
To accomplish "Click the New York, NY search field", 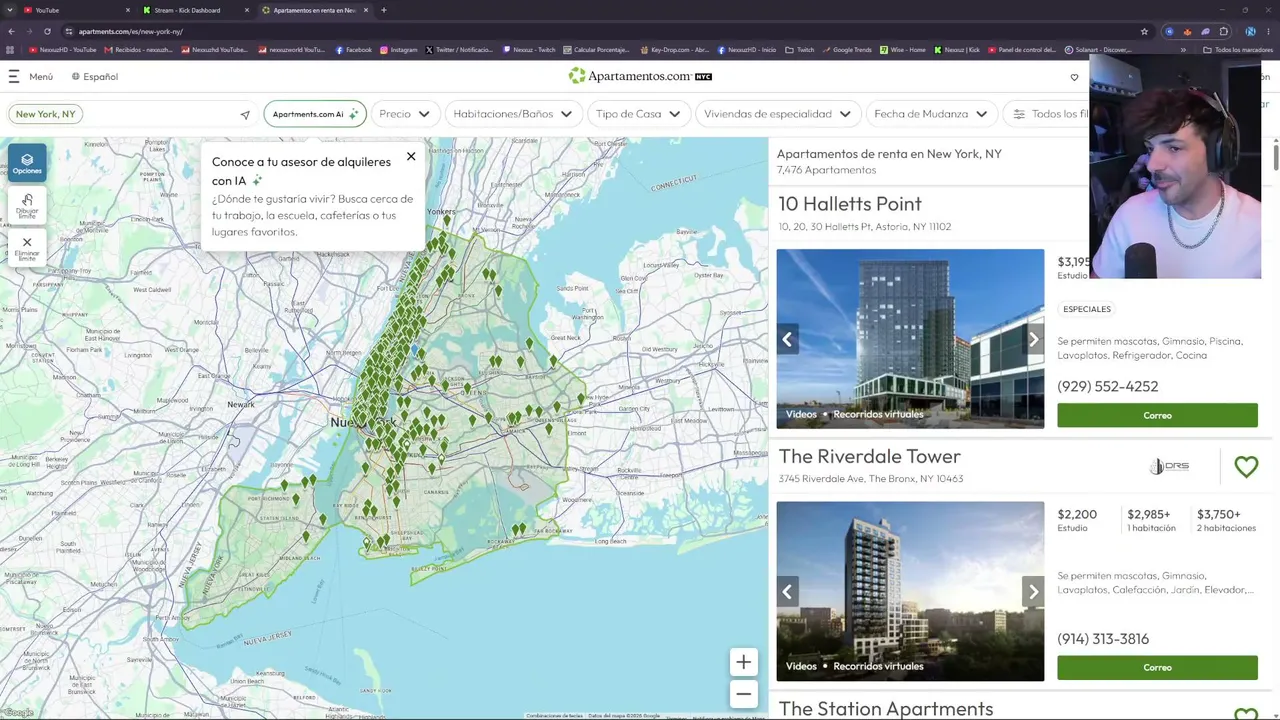I will [x=132, y=114].
